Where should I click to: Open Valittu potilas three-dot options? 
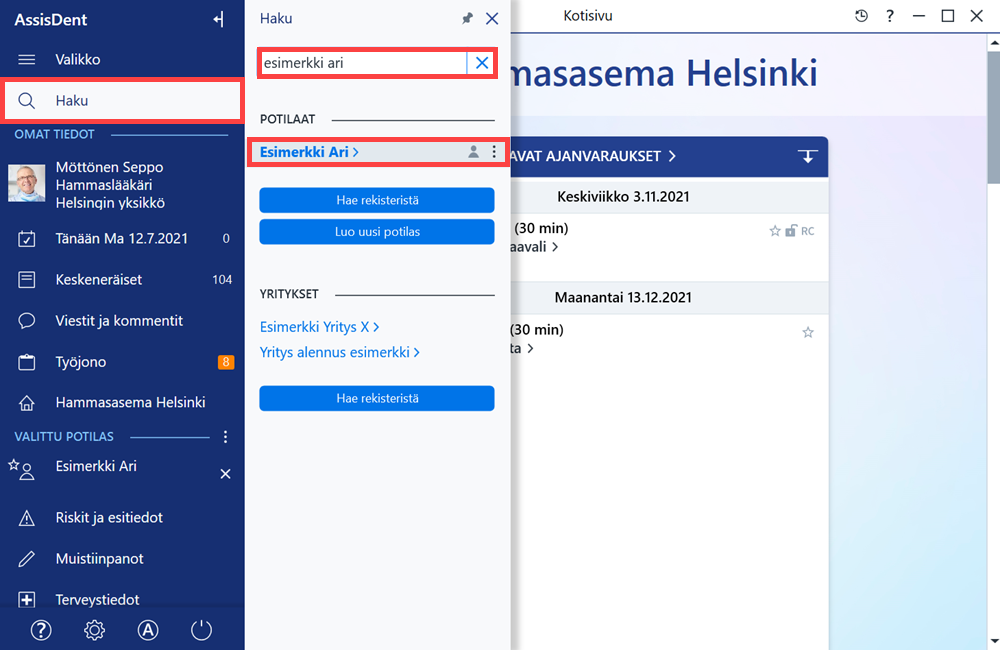pyautogui.click(x=225, y=437)
